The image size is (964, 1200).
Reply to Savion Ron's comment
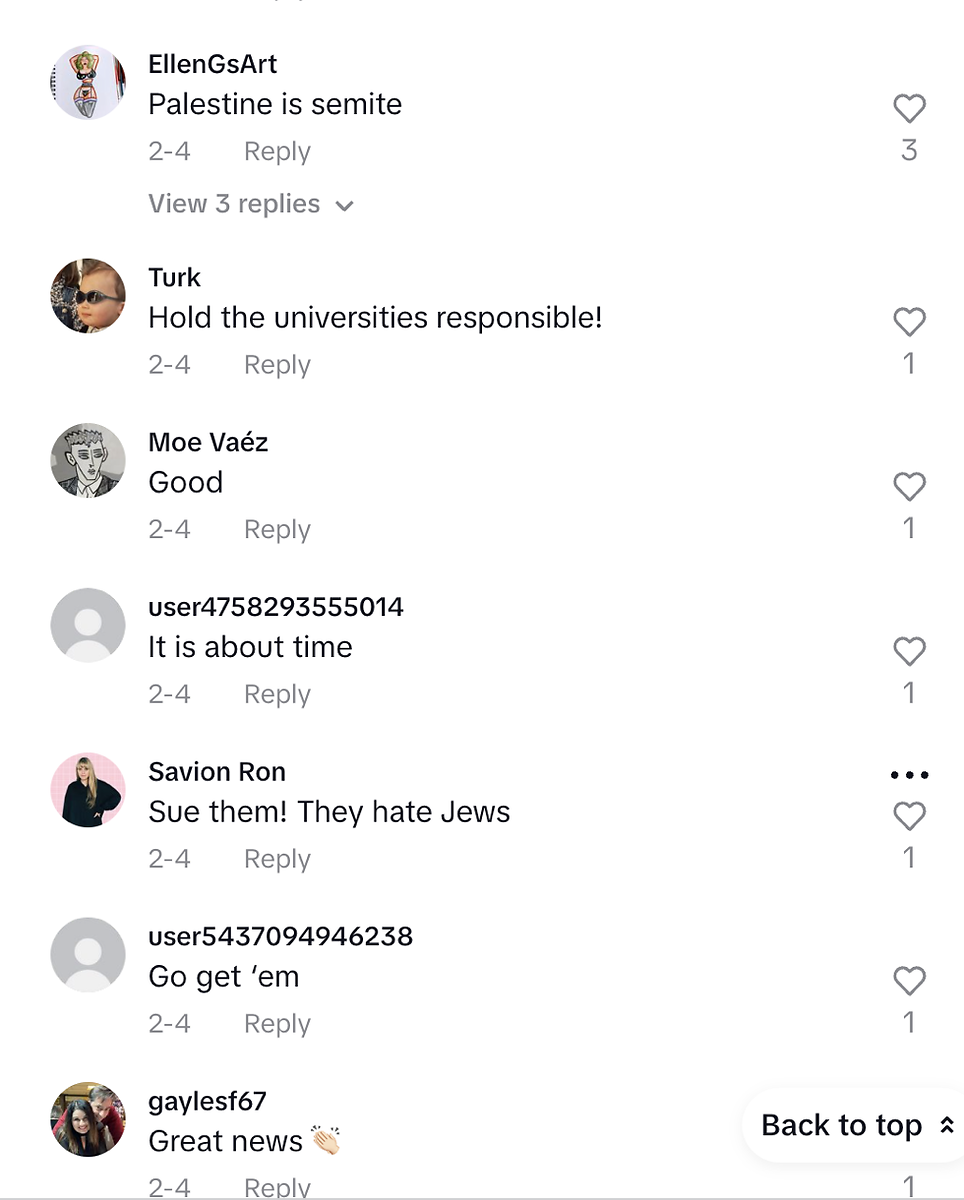tap(277, 859)
